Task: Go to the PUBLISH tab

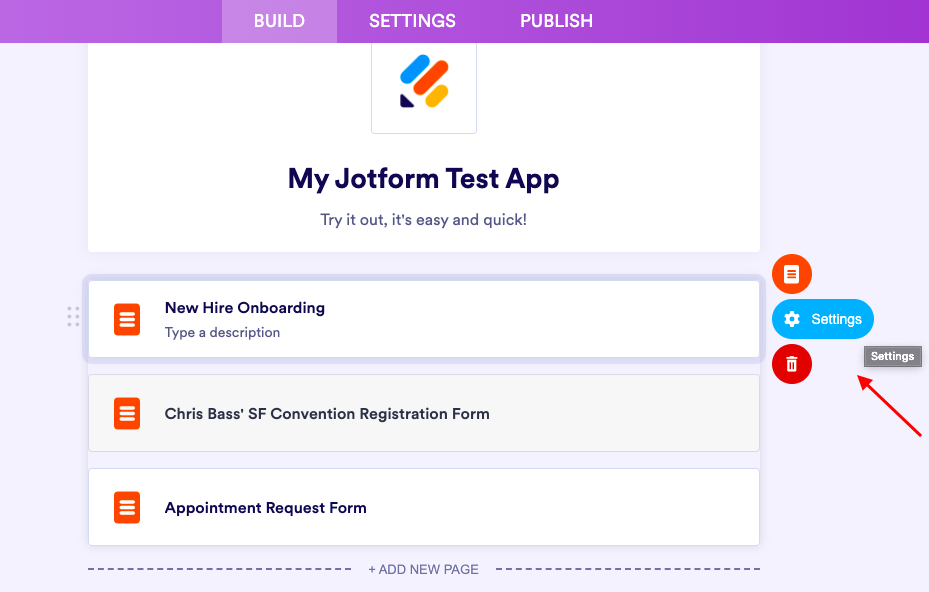Action: coord(556,21)
